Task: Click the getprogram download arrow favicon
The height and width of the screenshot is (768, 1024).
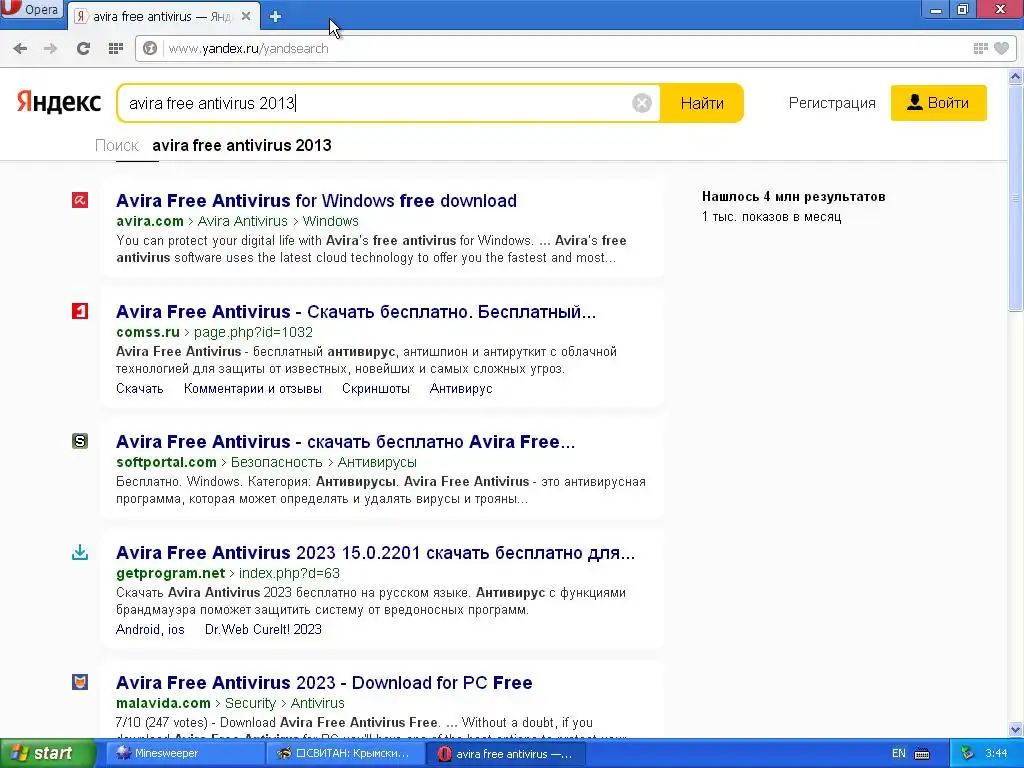Action: 80,552
